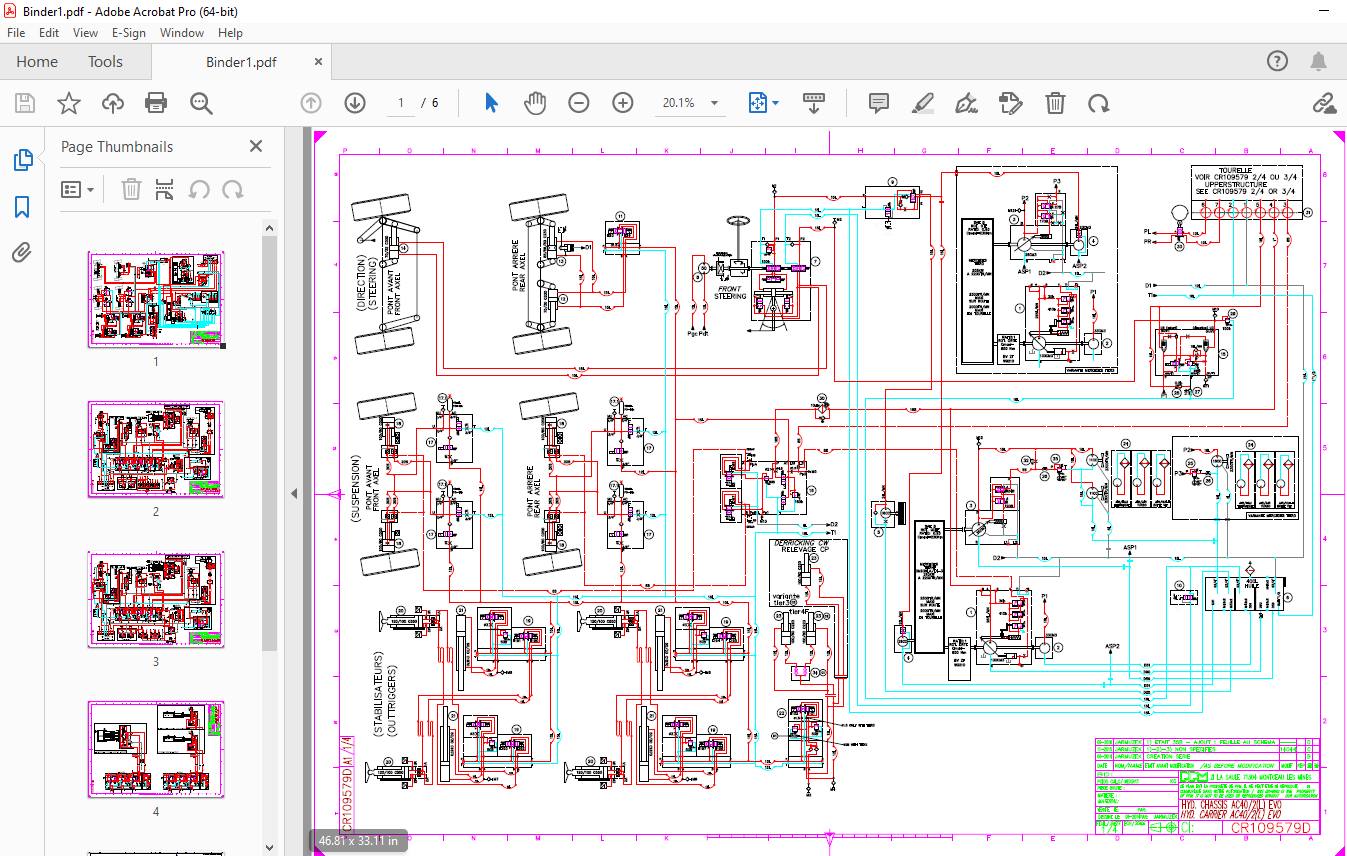This screenshot has height=856, width=1347.
Task: Close the Binder1.pdf tab
Action: pos(319,62)
